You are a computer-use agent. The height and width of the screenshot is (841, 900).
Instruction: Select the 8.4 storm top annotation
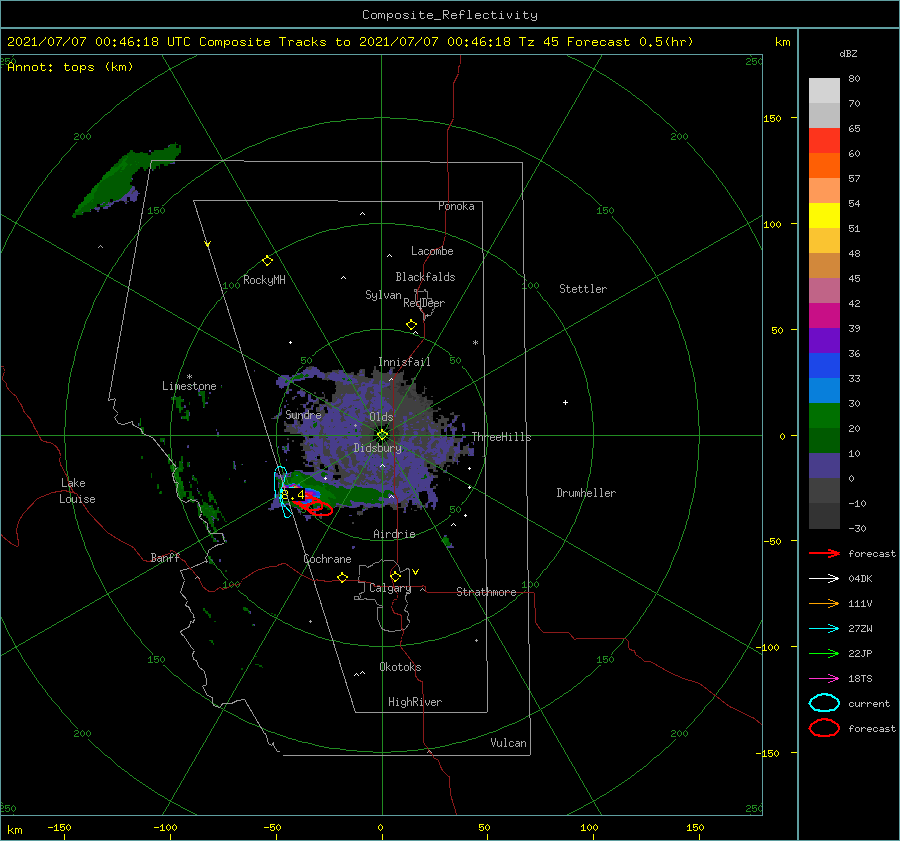point(293,494)
